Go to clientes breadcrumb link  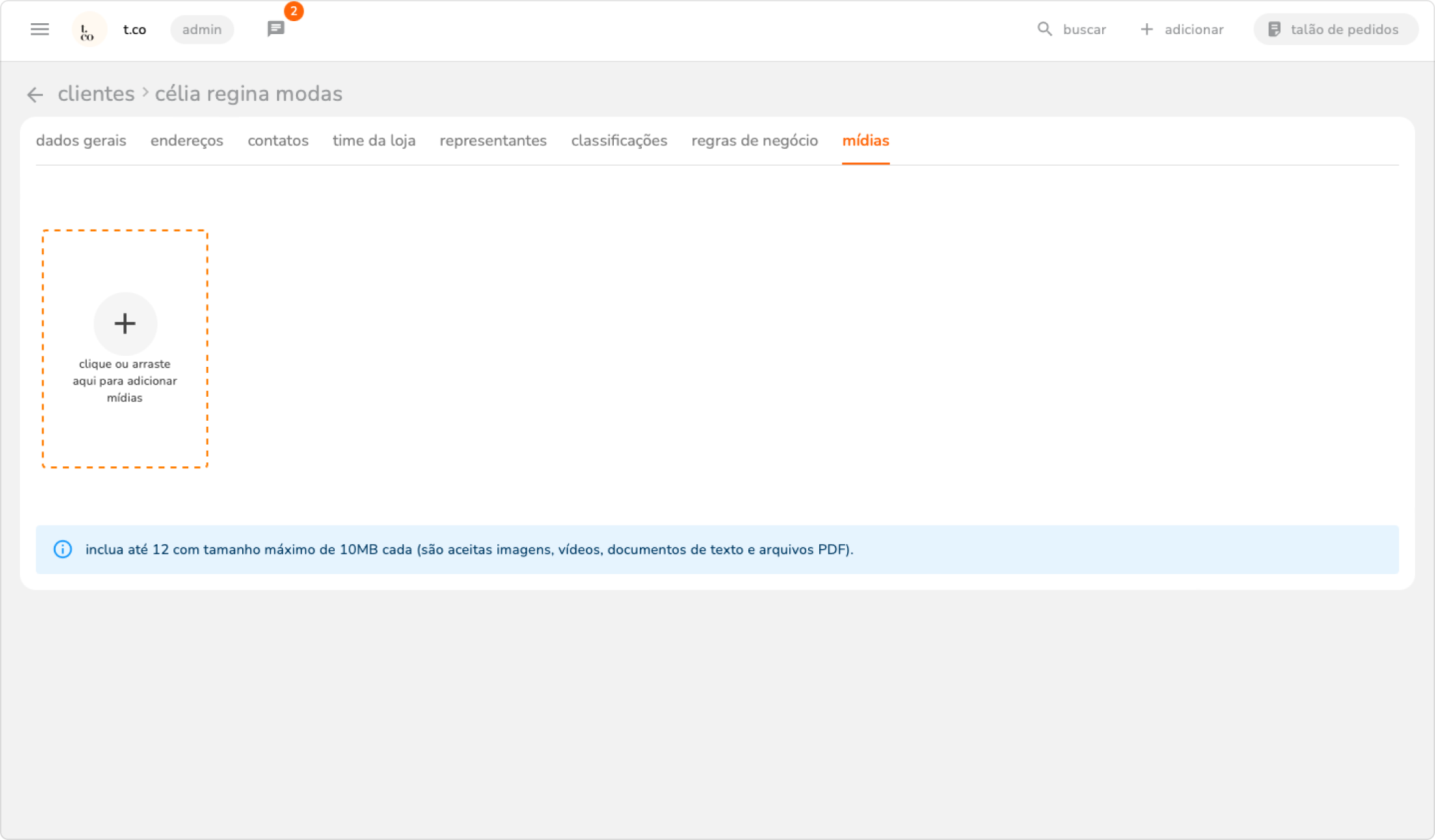(96, 94)
